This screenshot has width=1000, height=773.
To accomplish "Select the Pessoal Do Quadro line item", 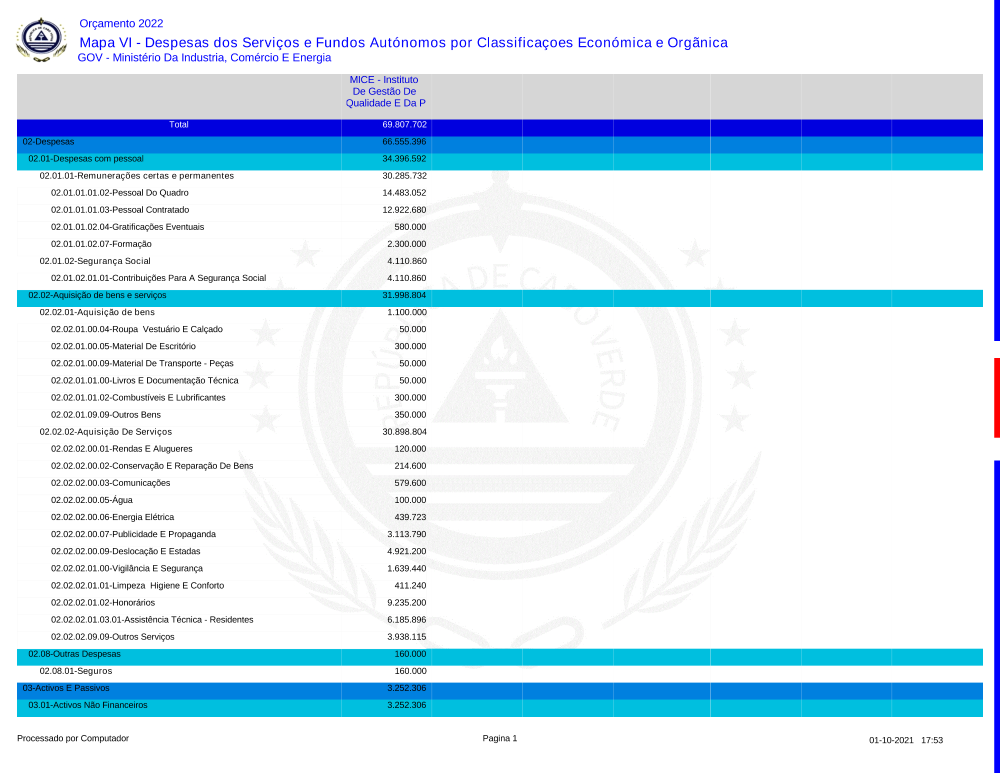I will click(119, 193).
